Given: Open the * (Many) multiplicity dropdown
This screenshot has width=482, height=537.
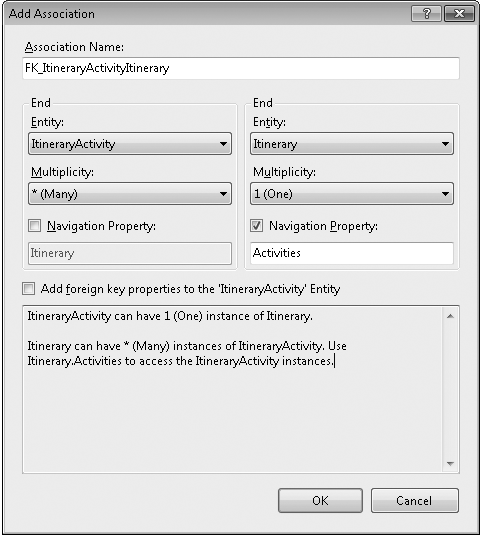Looking at the screenshot, I should pos(130,194).
